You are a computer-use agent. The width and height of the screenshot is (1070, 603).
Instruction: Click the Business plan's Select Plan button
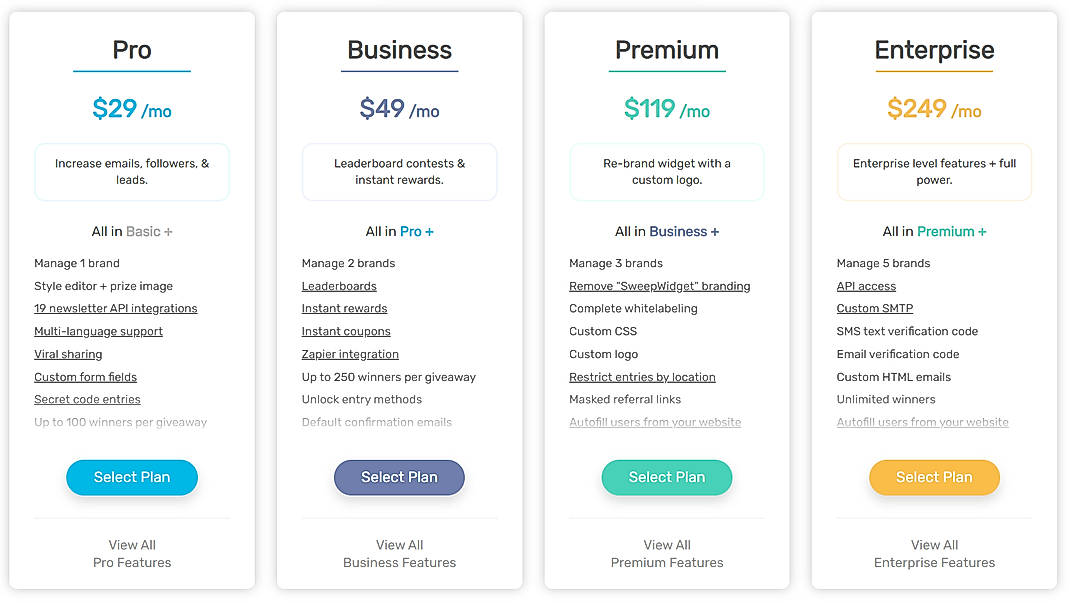399,477
